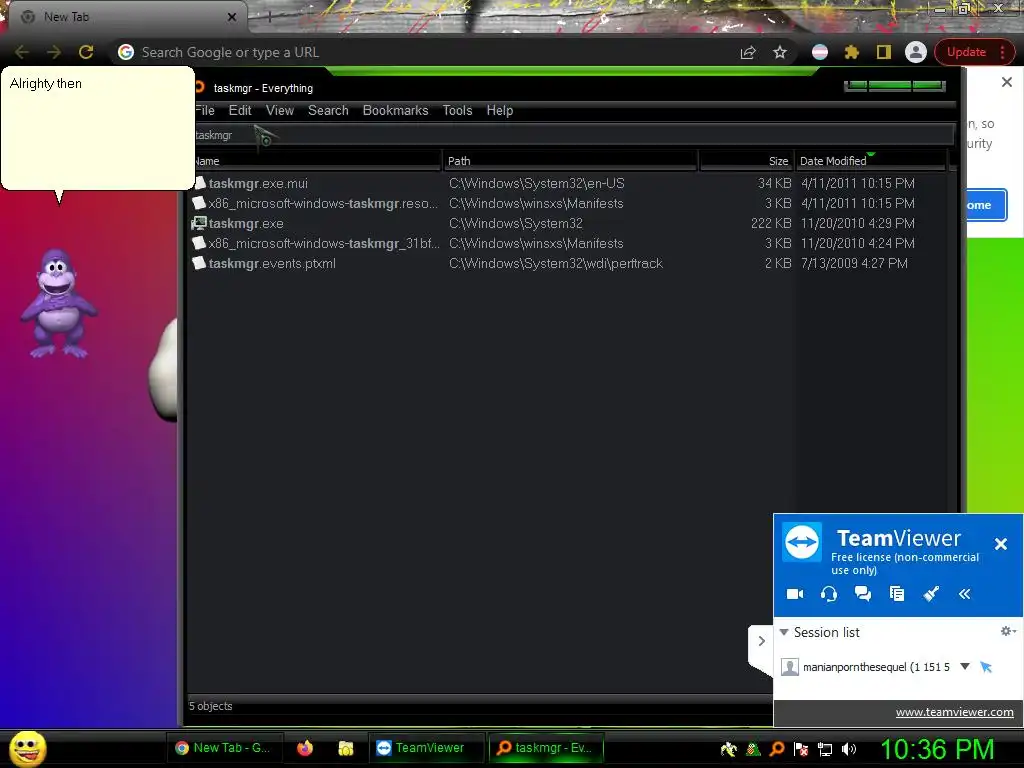The height and width of the screenshot is (768, 1024).
Task: Click banana icon in system tray
Action: (x=728, y=749)
